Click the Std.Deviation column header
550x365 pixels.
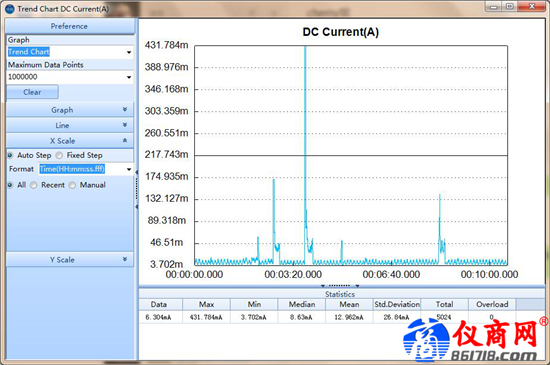click(397, 304)
